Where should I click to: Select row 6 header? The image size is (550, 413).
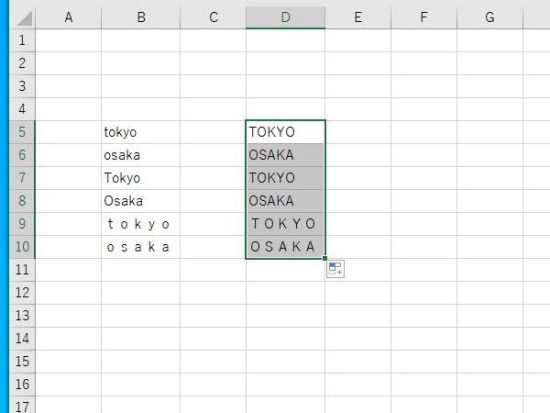(x=22, y=155)
